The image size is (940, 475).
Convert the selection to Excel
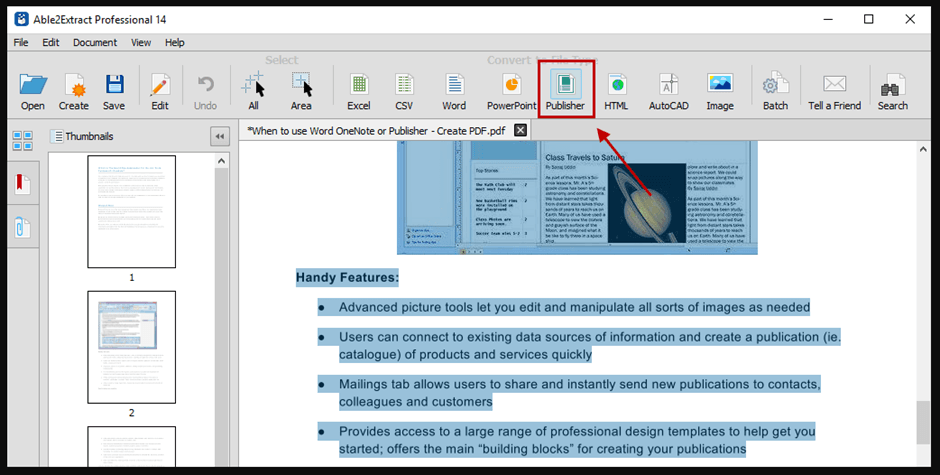tap(358, 92)
